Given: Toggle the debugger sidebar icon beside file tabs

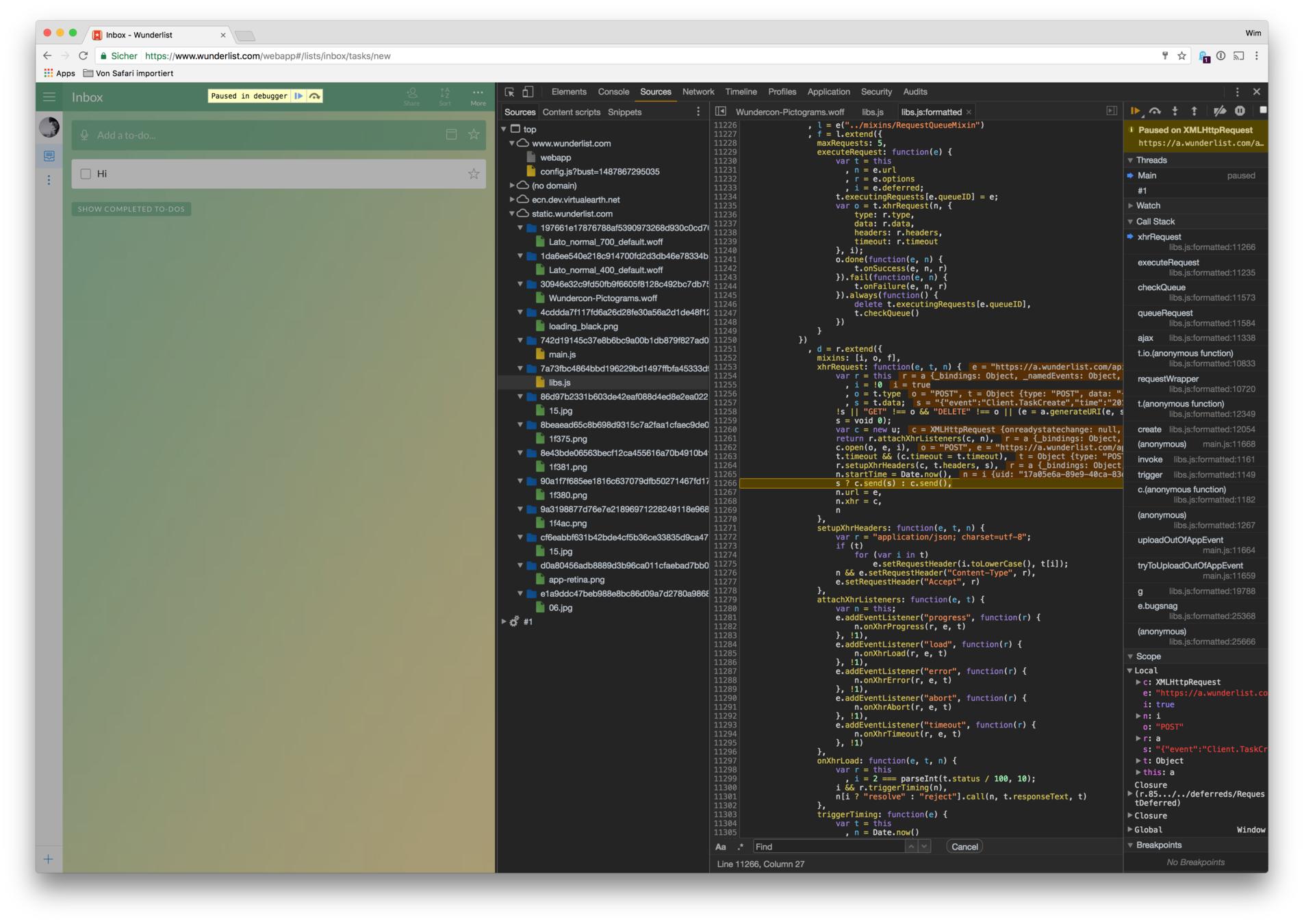Looking at the screenshot, I should (1112, 111).
